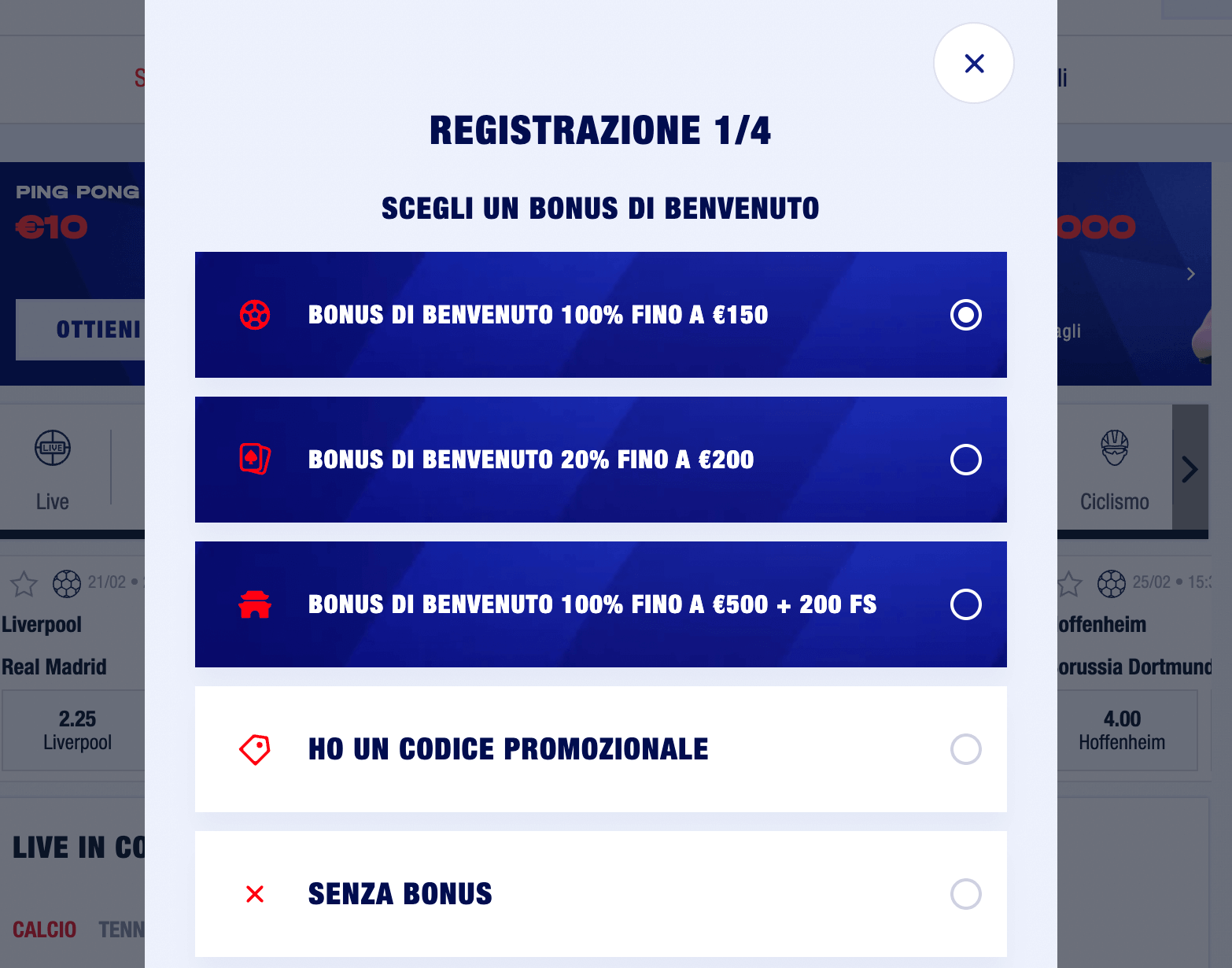This screenshot has height=968, width=1232.
Task: Click the casino icon on €500 + 200 FS bonus
Action: coord(253,604)
